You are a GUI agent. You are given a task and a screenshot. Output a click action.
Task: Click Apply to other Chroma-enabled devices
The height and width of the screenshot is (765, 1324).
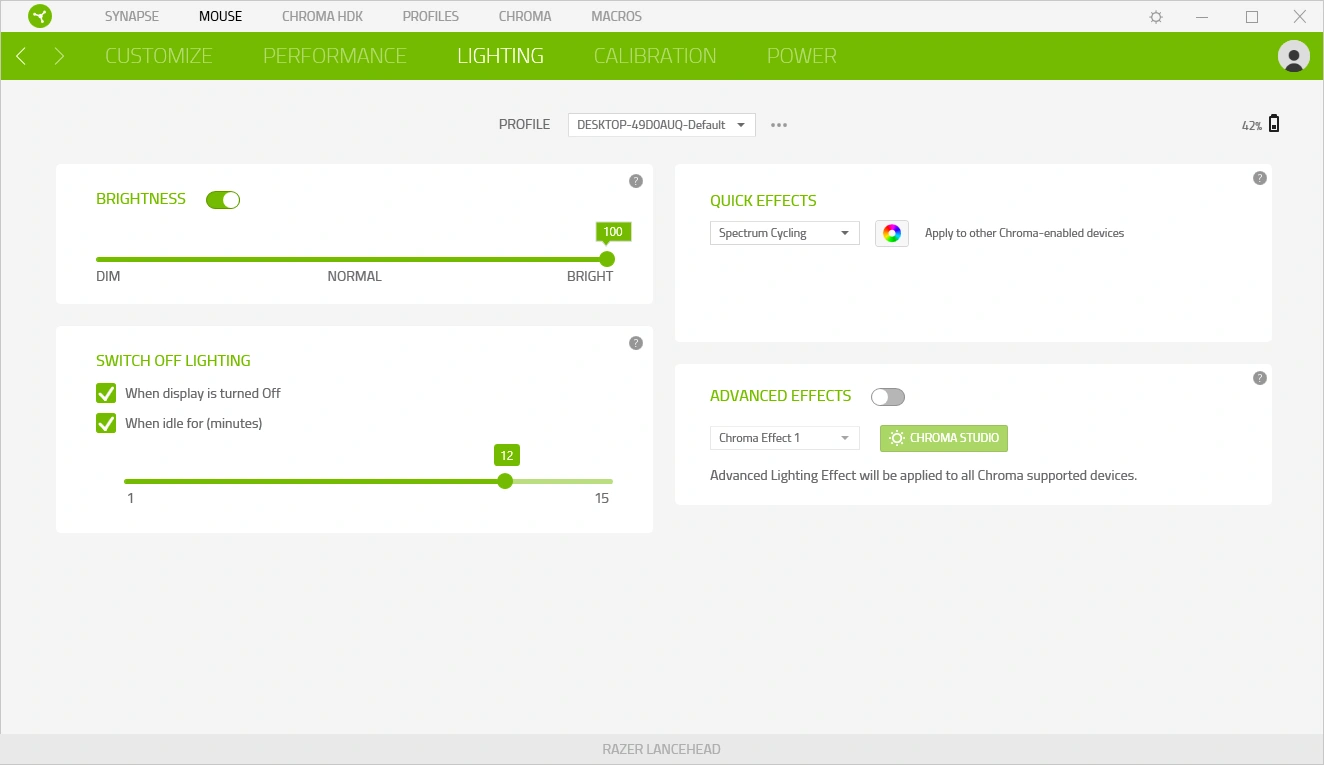pyautogui.click(x=1025, y=233)
